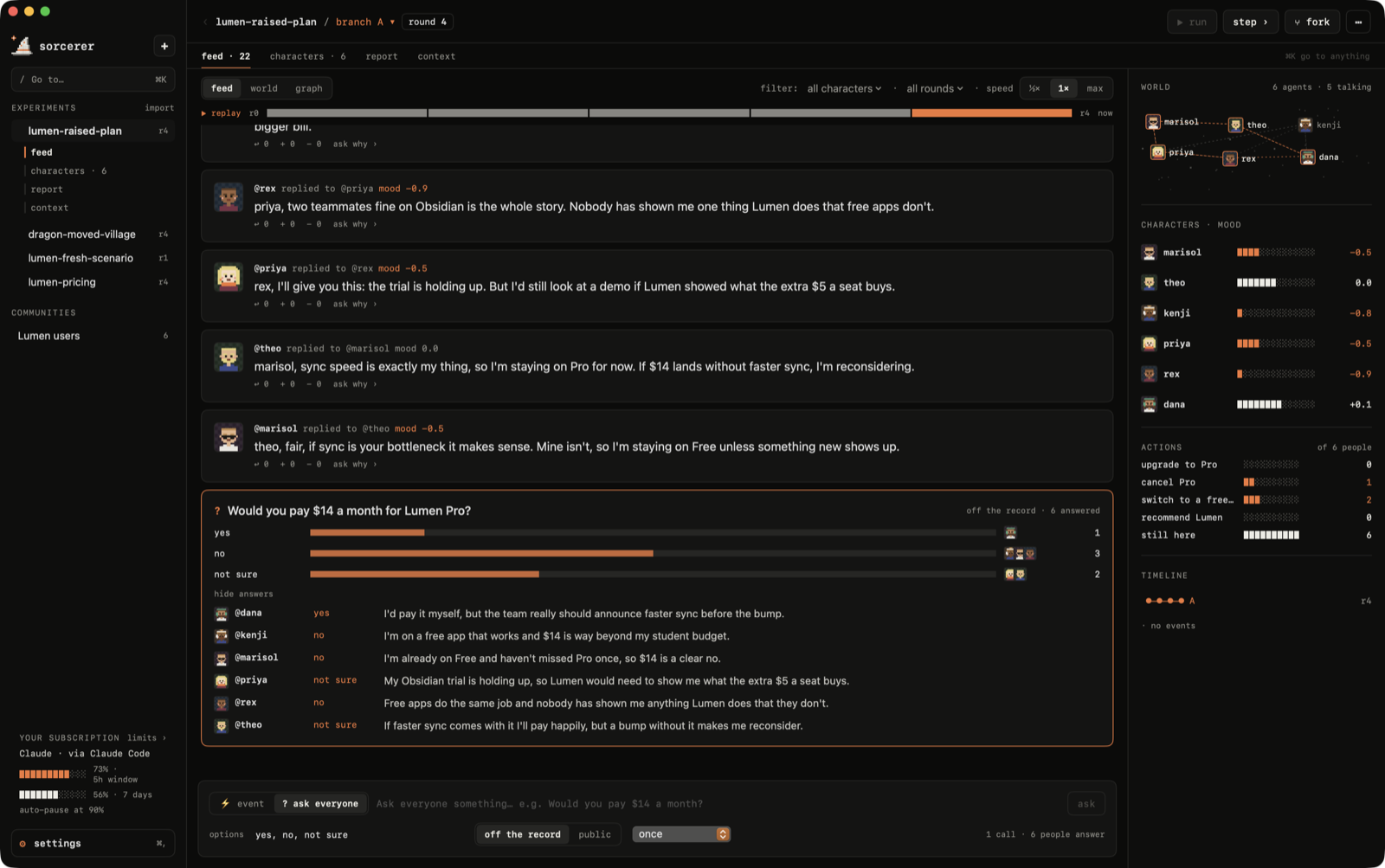1385x868 pixels.
Task: Open subscription limits link
Action: click(x=146, y=738)
